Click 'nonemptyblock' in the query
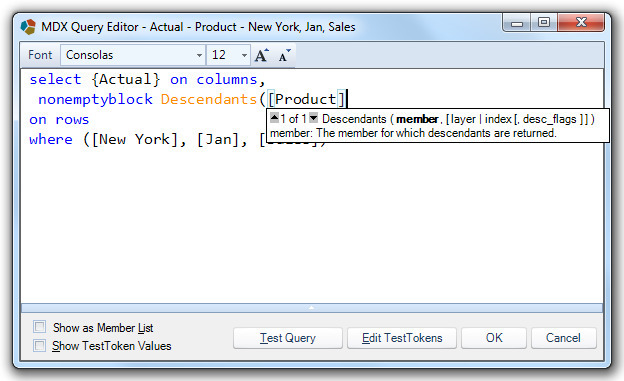The image size is (624, 381). (x=95, y=100)
